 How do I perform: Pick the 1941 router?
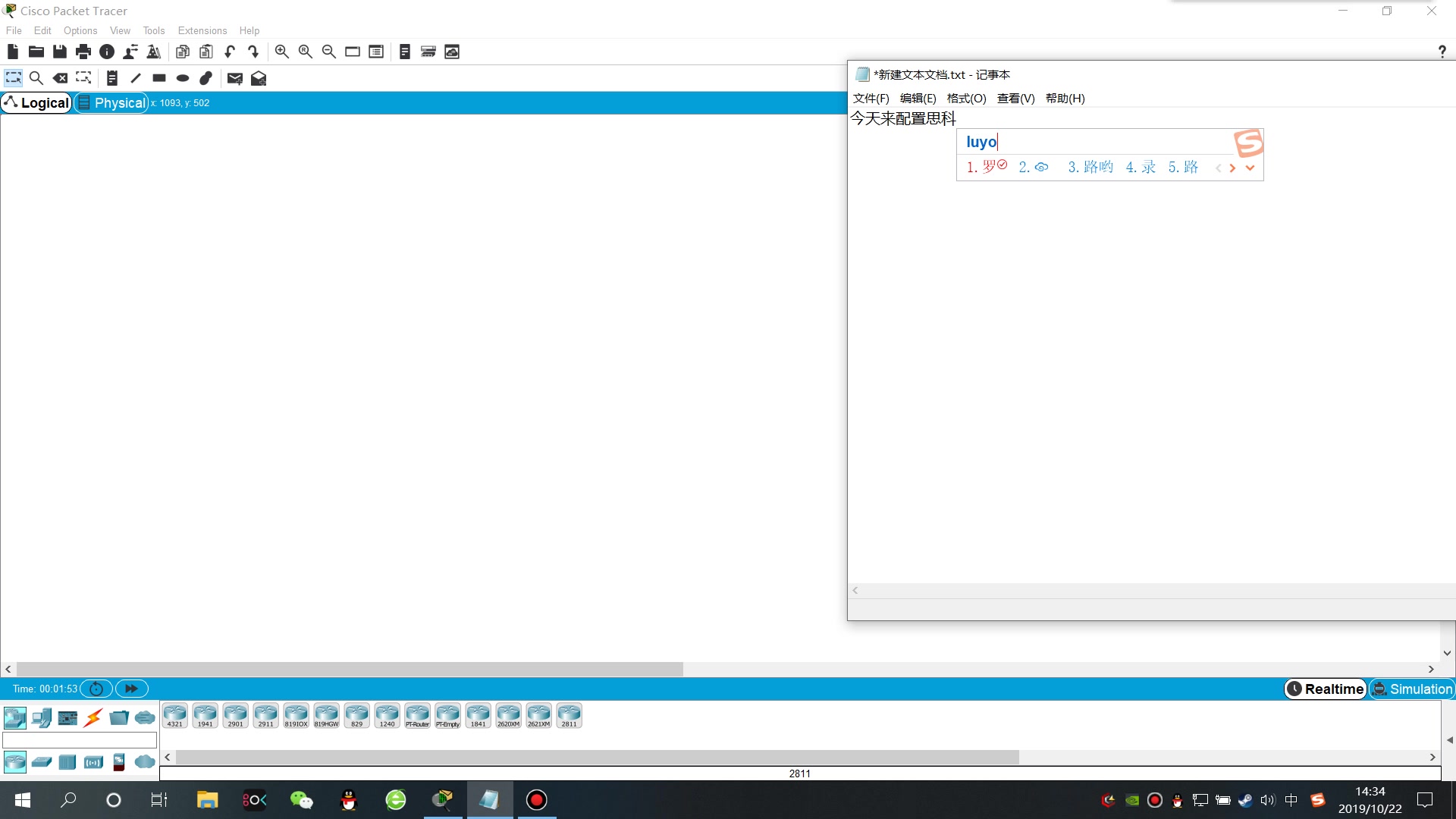[206, 716]
